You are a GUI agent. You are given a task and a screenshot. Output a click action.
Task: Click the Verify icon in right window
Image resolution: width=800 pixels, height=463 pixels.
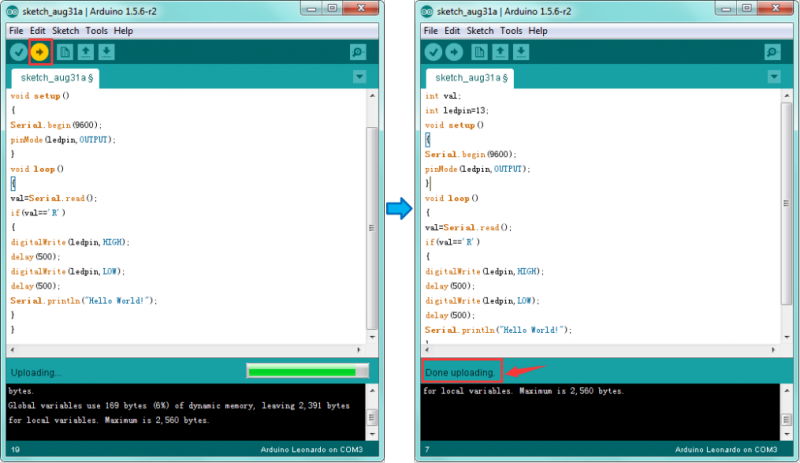click(x=433, y=52)
